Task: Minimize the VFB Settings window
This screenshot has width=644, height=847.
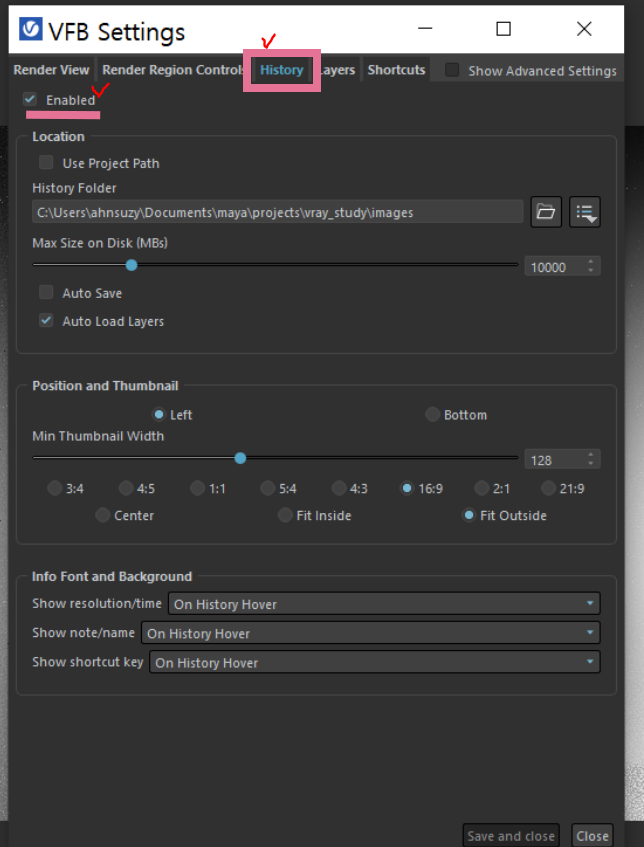Action: 425,29
